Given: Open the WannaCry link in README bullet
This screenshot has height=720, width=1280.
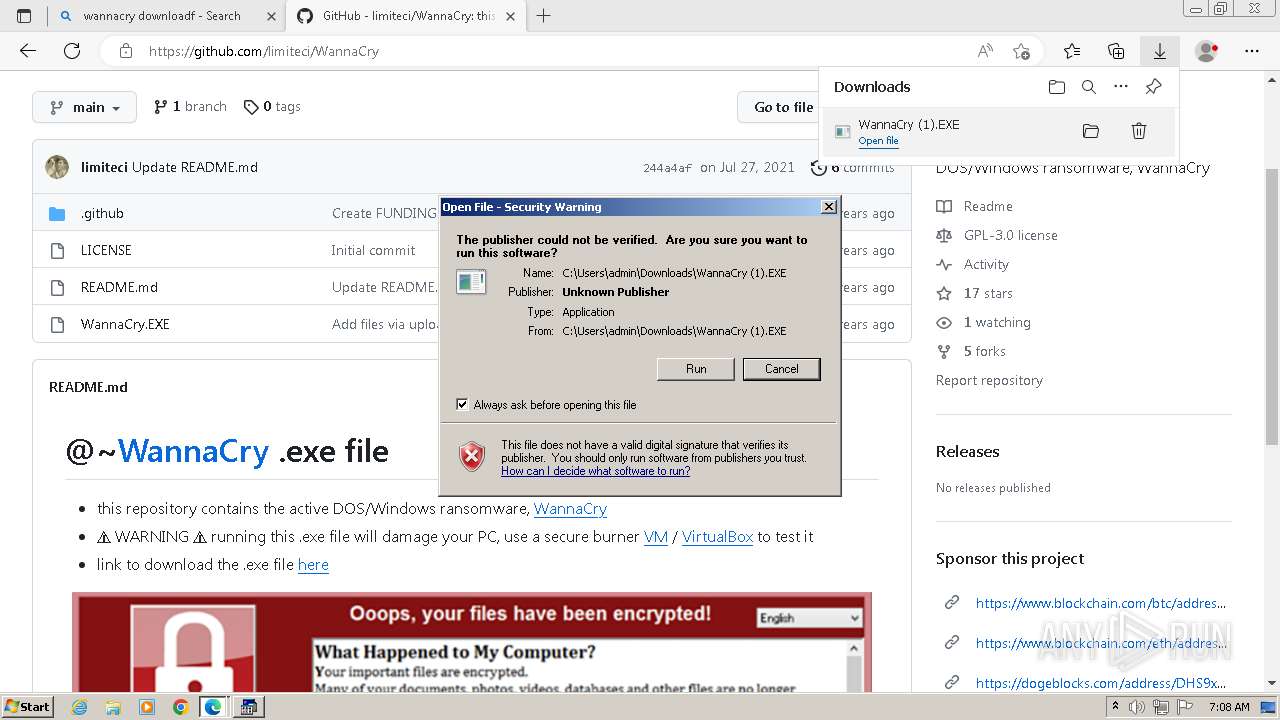Looking at the screenshot, I should tap(570, 508).
